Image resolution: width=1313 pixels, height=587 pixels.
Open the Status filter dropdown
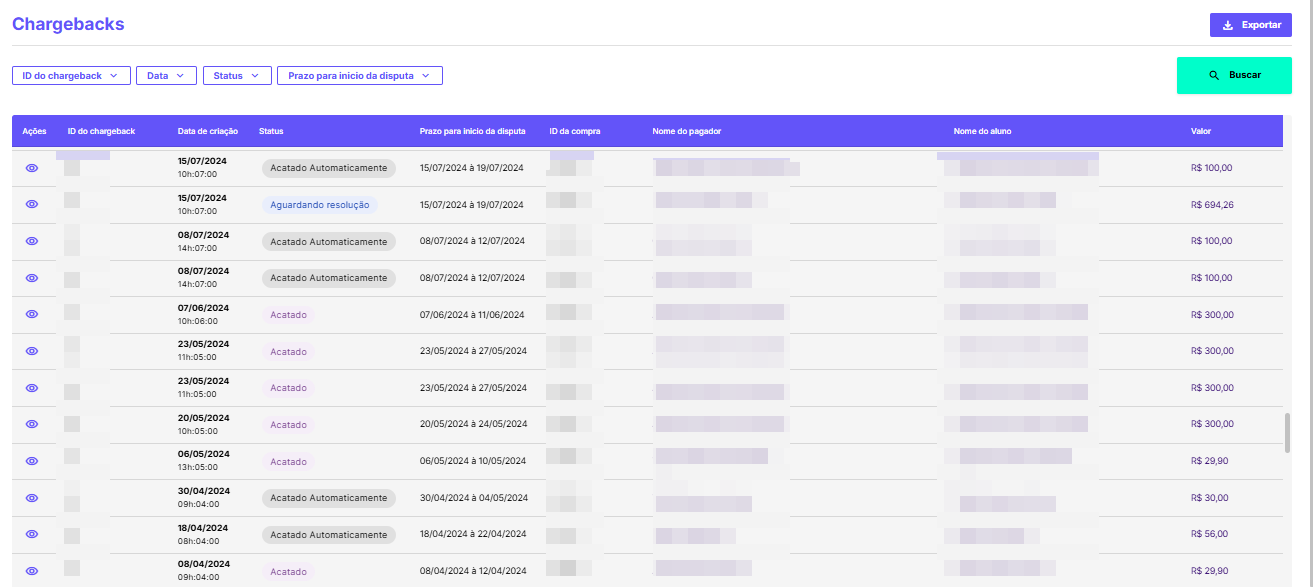pos(236,75)
